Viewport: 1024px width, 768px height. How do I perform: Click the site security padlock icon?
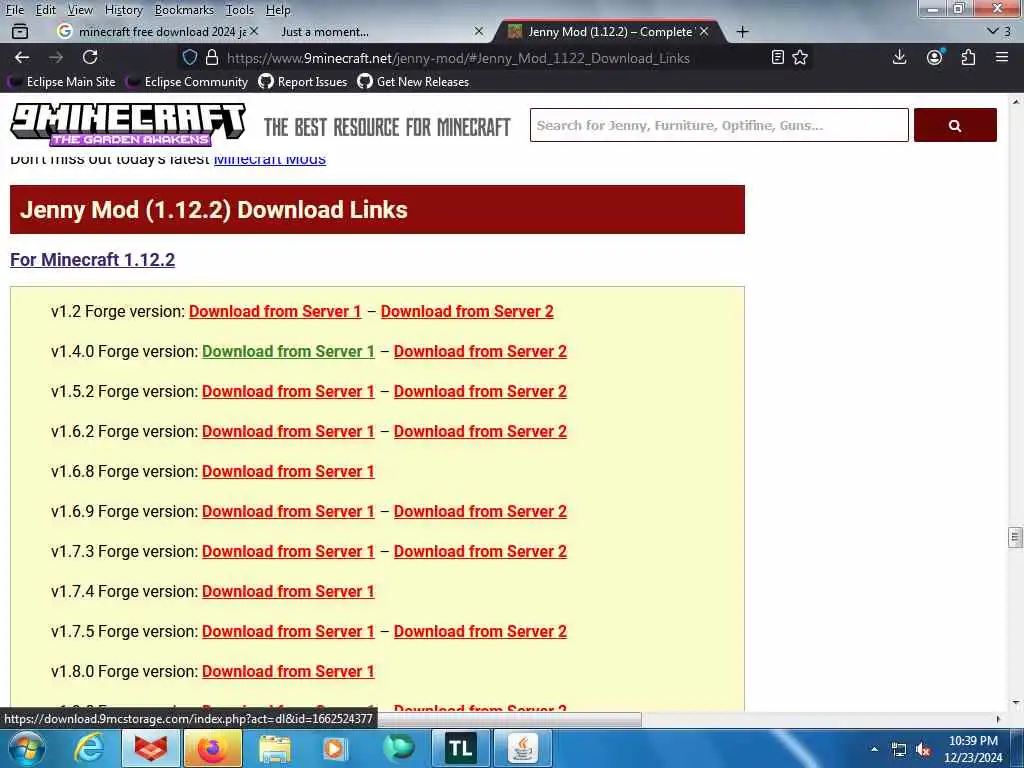click(212, 57)
